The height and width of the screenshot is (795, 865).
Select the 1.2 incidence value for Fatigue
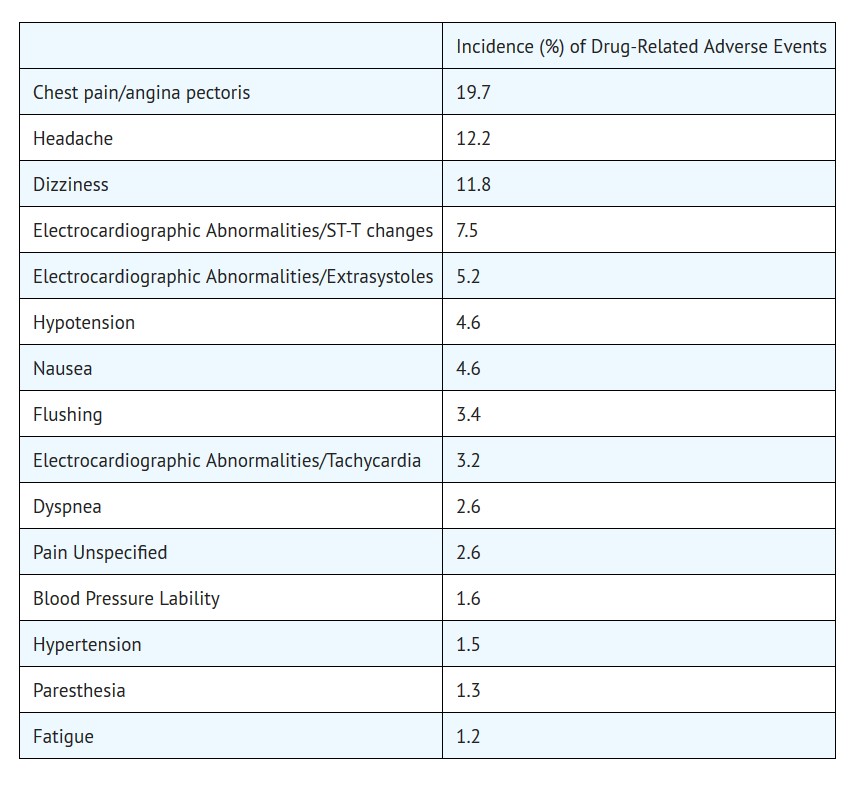[468, 737]
